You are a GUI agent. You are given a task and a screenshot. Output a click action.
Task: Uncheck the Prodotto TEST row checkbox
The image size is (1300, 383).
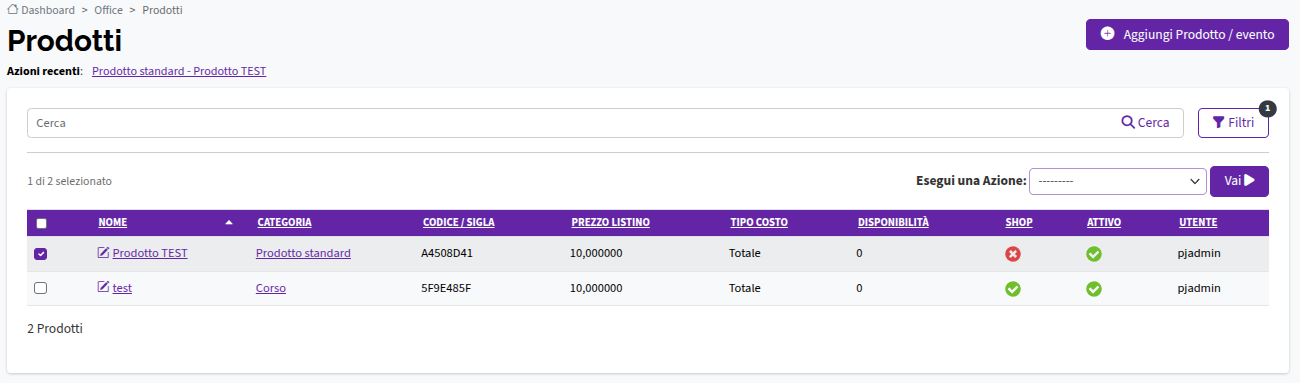tap(41, 254)
